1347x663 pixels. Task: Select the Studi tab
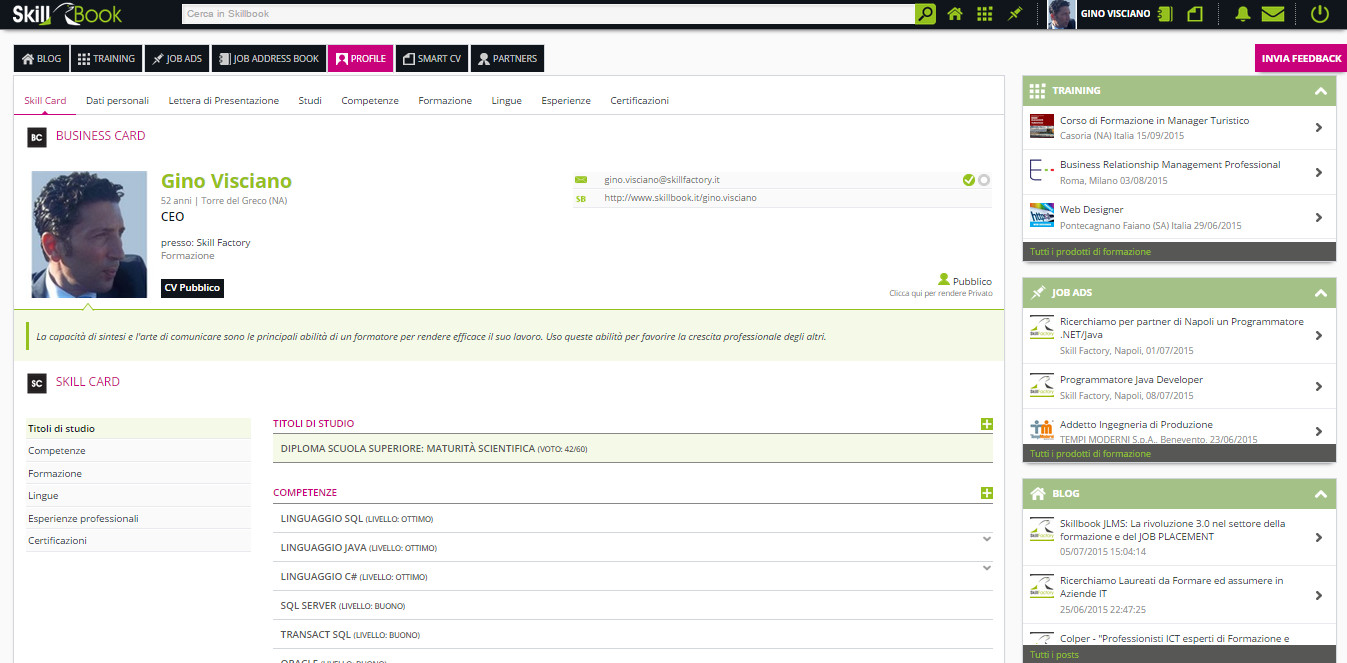coord(310,101)
